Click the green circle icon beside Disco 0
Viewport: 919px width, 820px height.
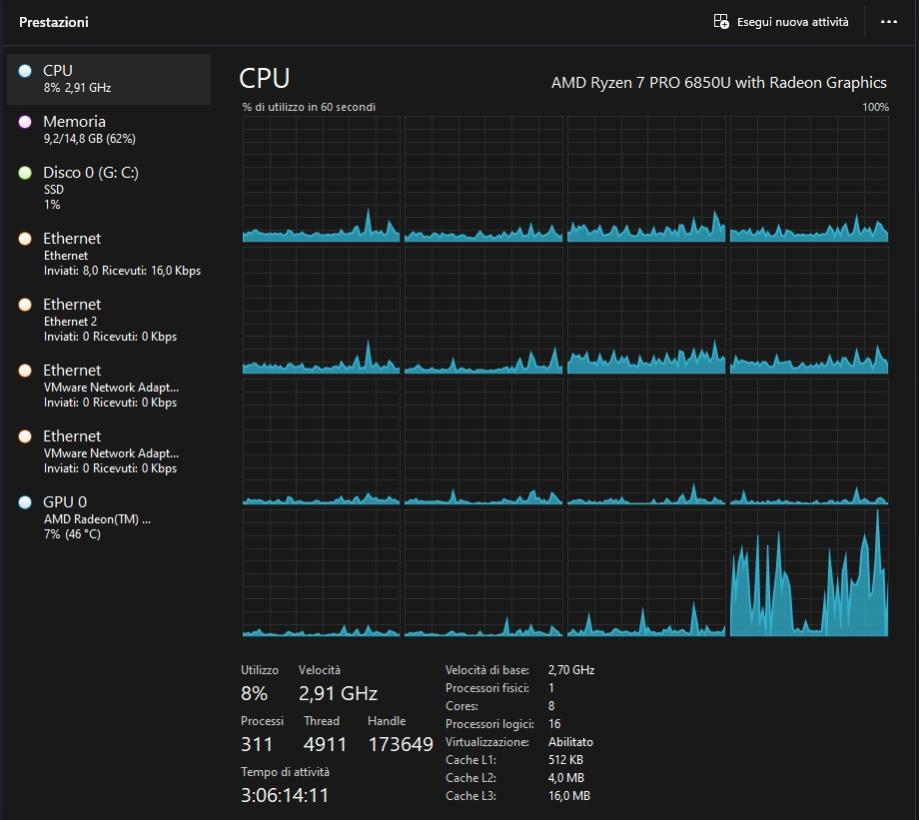[25, 173]
